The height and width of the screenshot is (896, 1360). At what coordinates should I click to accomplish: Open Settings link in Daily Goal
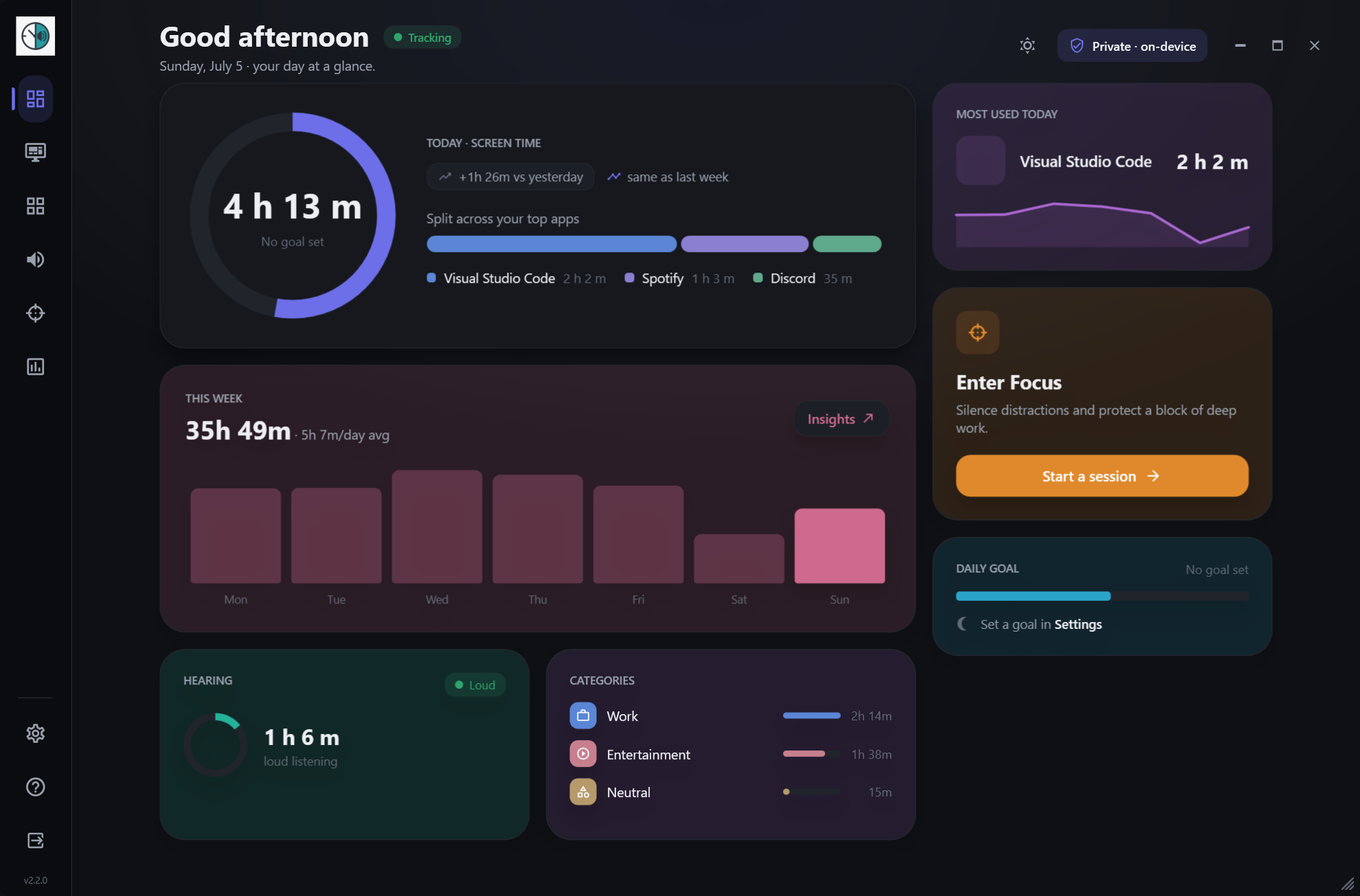(x=1078, y=624)
